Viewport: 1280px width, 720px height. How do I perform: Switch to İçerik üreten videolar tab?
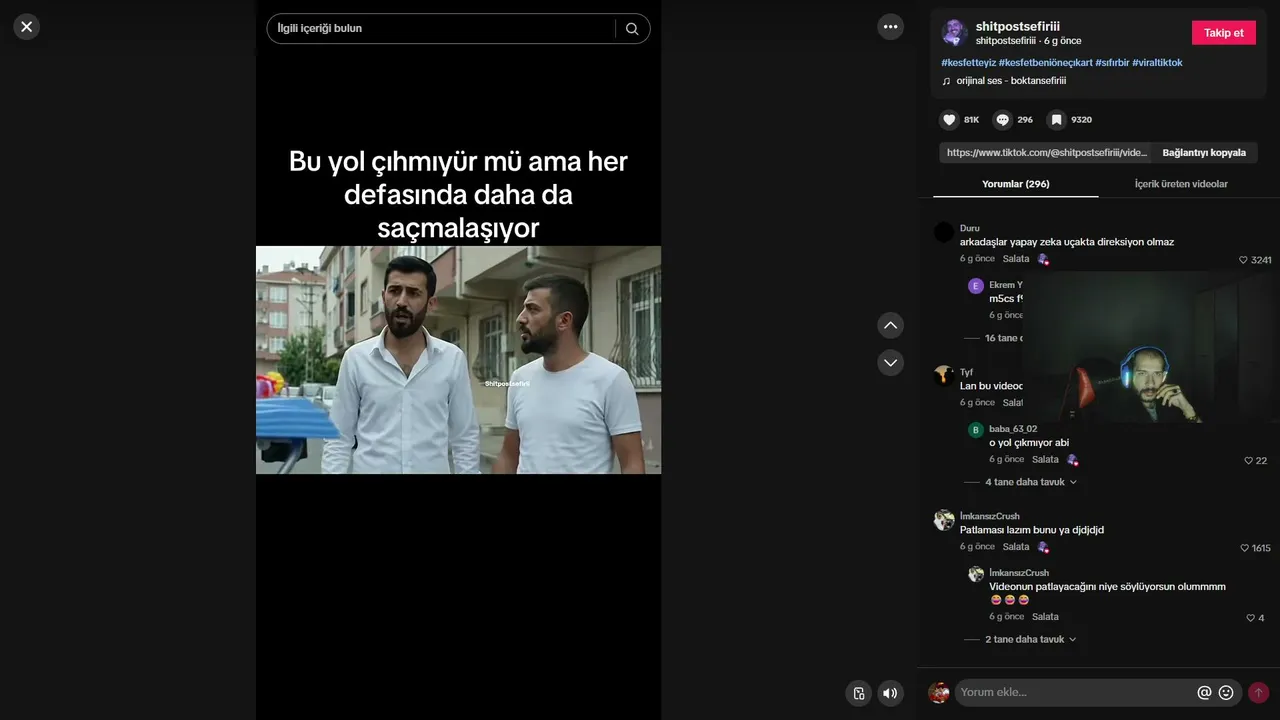1181,184
